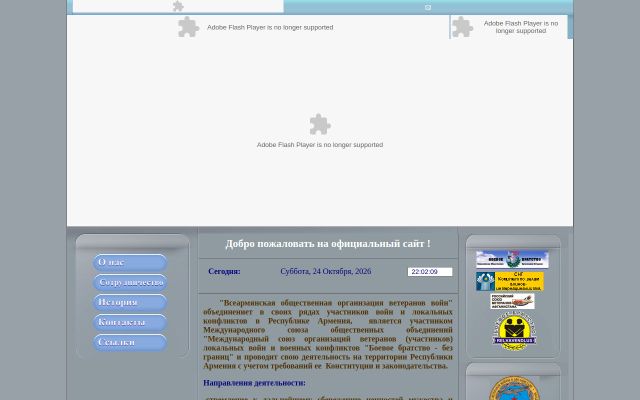Viewport: 640px width, 400px height.
Task: Go to the "История" section
Action: (x=130, y=302)
